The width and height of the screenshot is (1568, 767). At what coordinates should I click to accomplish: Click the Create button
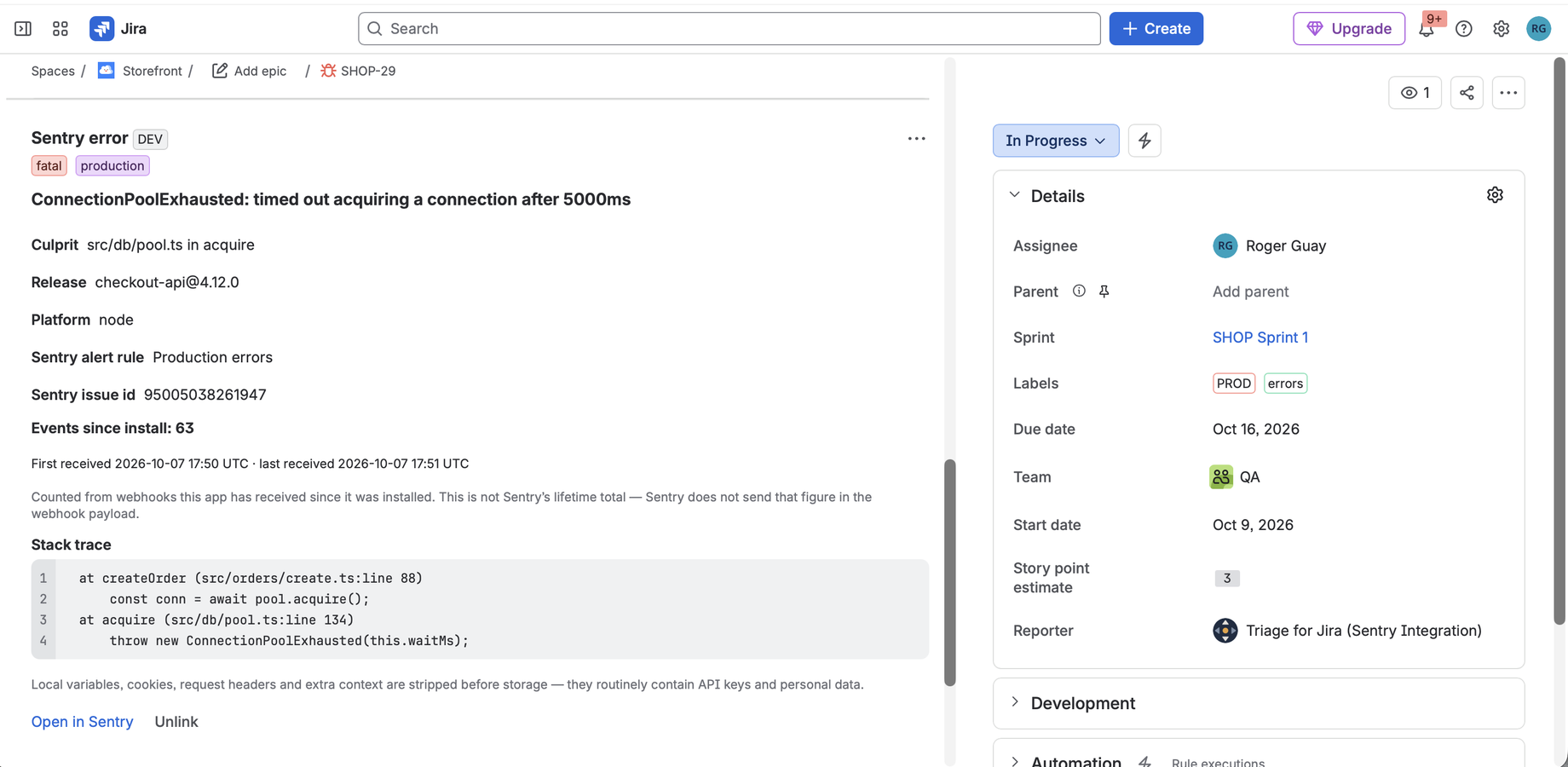click(x=1156, y=28)
